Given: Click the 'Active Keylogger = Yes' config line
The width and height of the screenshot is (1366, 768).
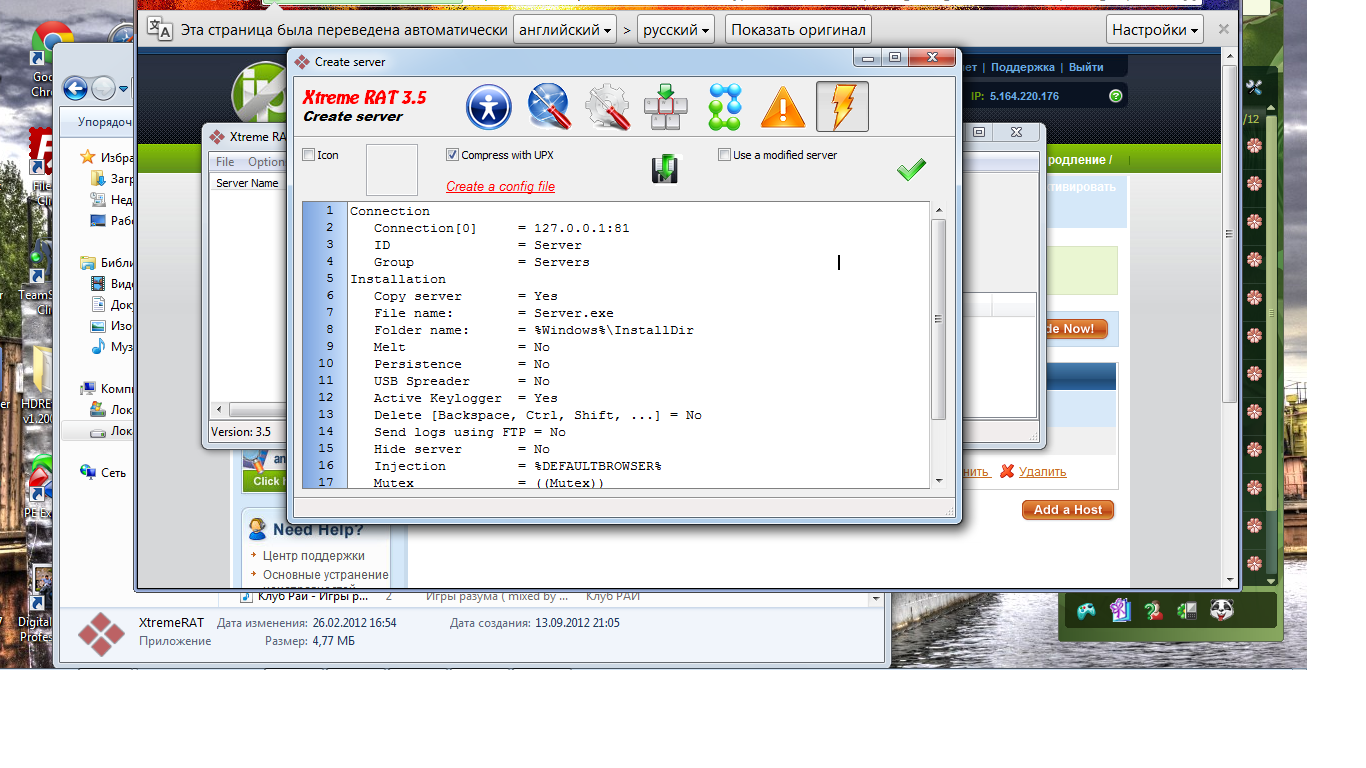Looking at the screenshot, I should pos(466,398).
